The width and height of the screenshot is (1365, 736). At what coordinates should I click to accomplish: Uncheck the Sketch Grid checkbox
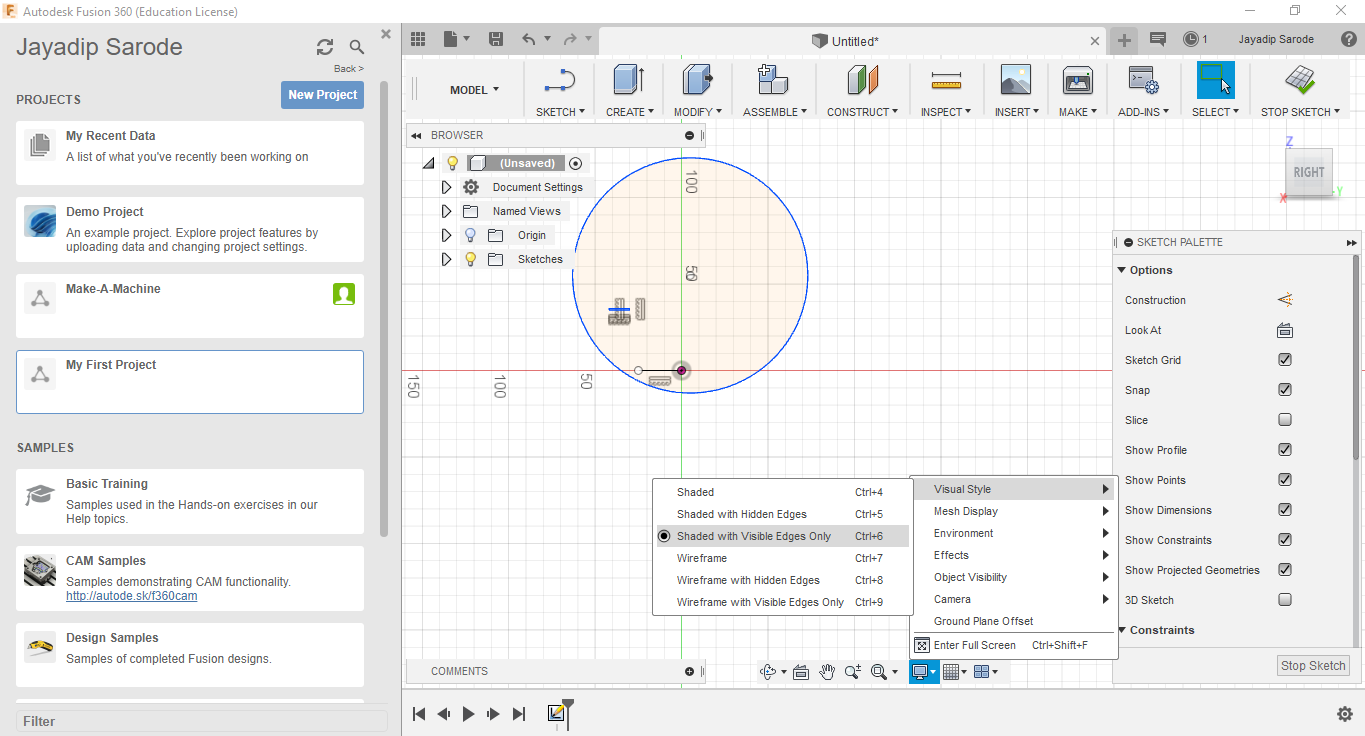[1285, 360]
